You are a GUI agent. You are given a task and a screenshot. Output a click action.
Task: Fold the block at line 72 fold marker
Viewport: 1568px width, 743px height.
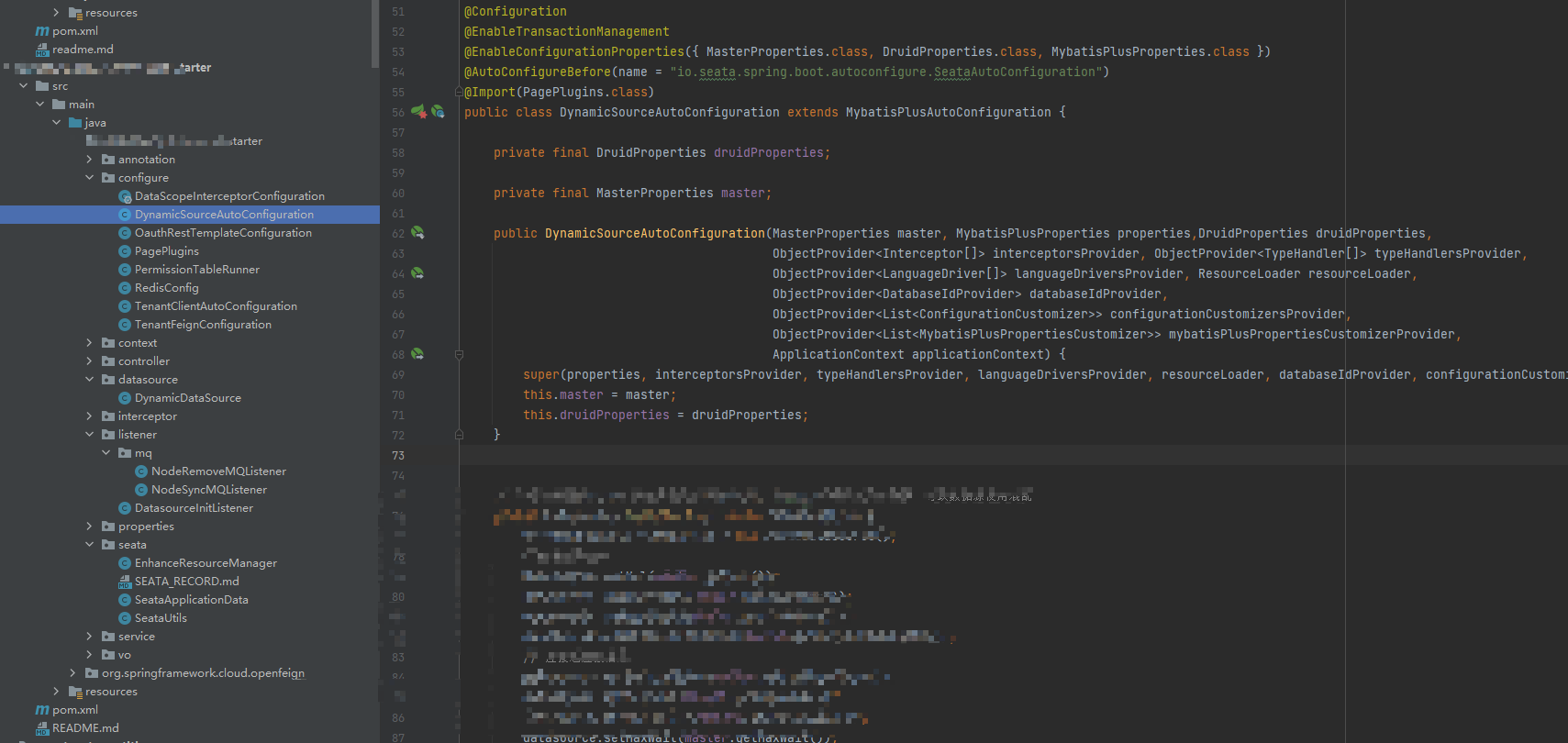[459, 435]
